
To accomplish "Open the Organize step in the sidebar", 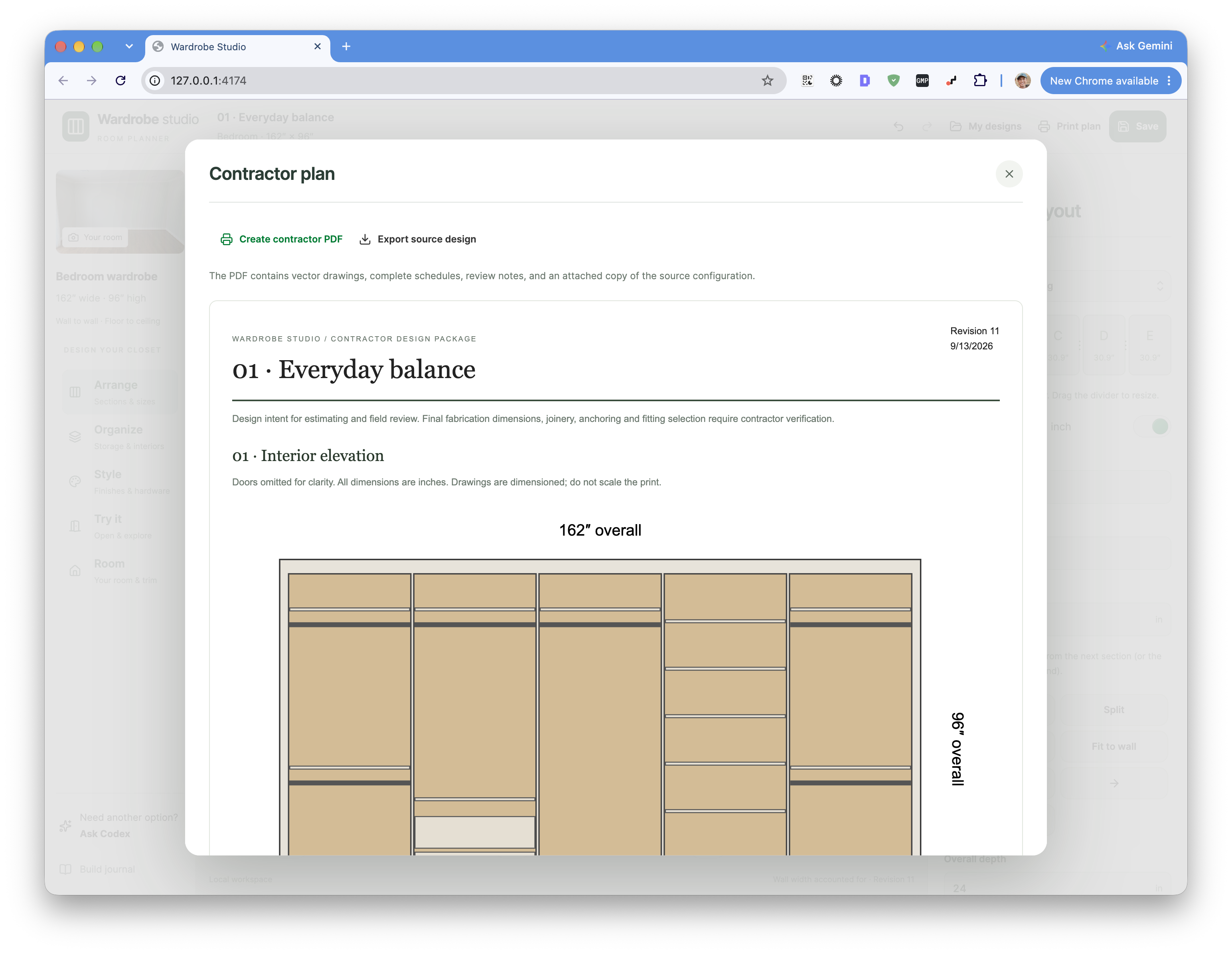I will (x=121, y=436).
